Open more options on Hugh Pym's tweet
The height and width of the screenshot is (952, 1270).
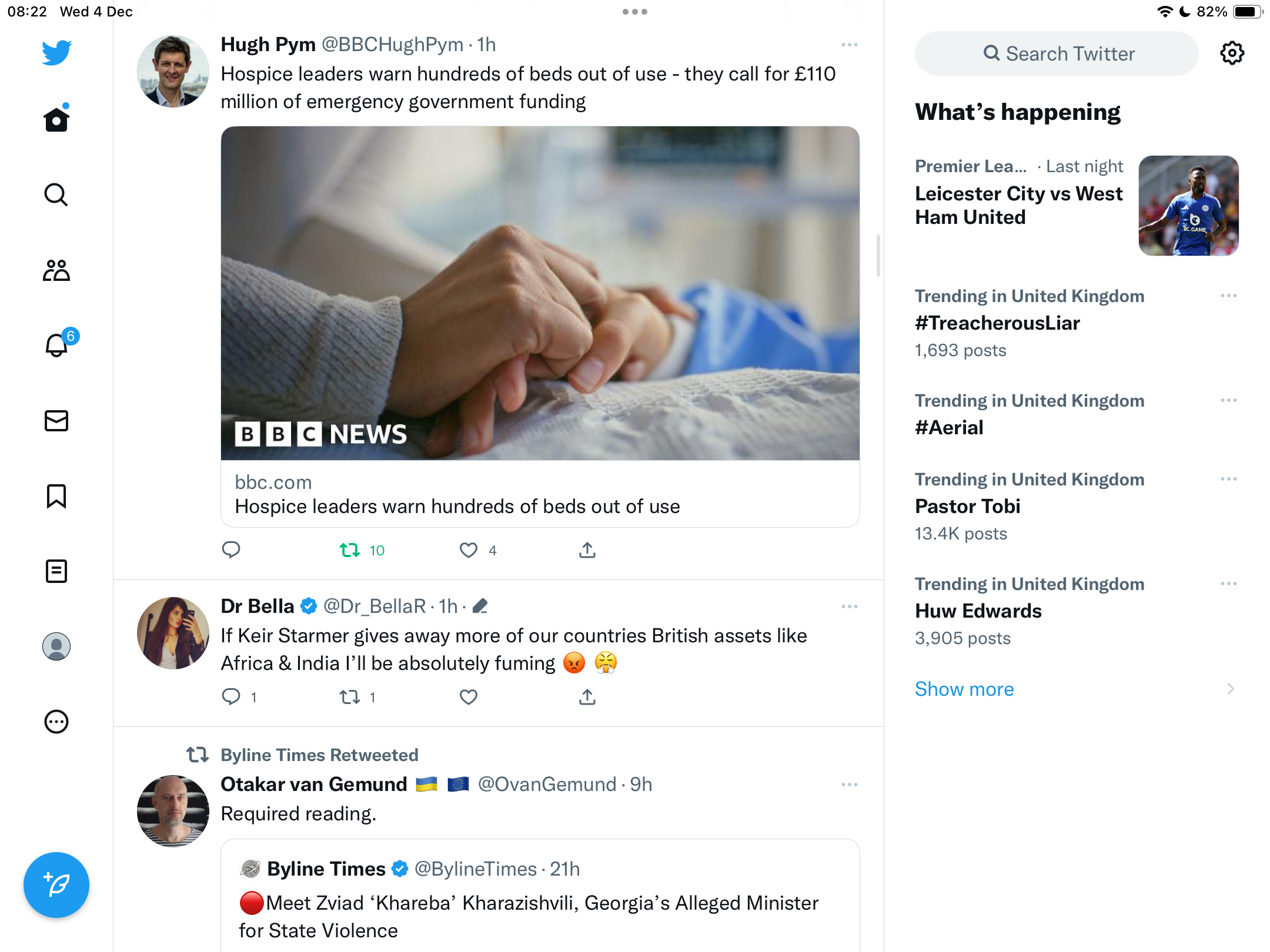[x=850, y=45]
